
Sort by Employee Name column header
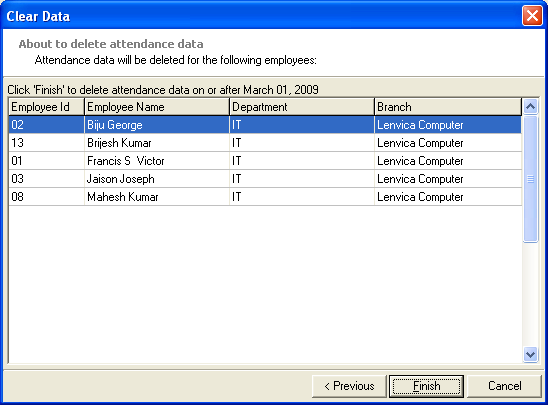pyautogui.click(x=157, y=107)
